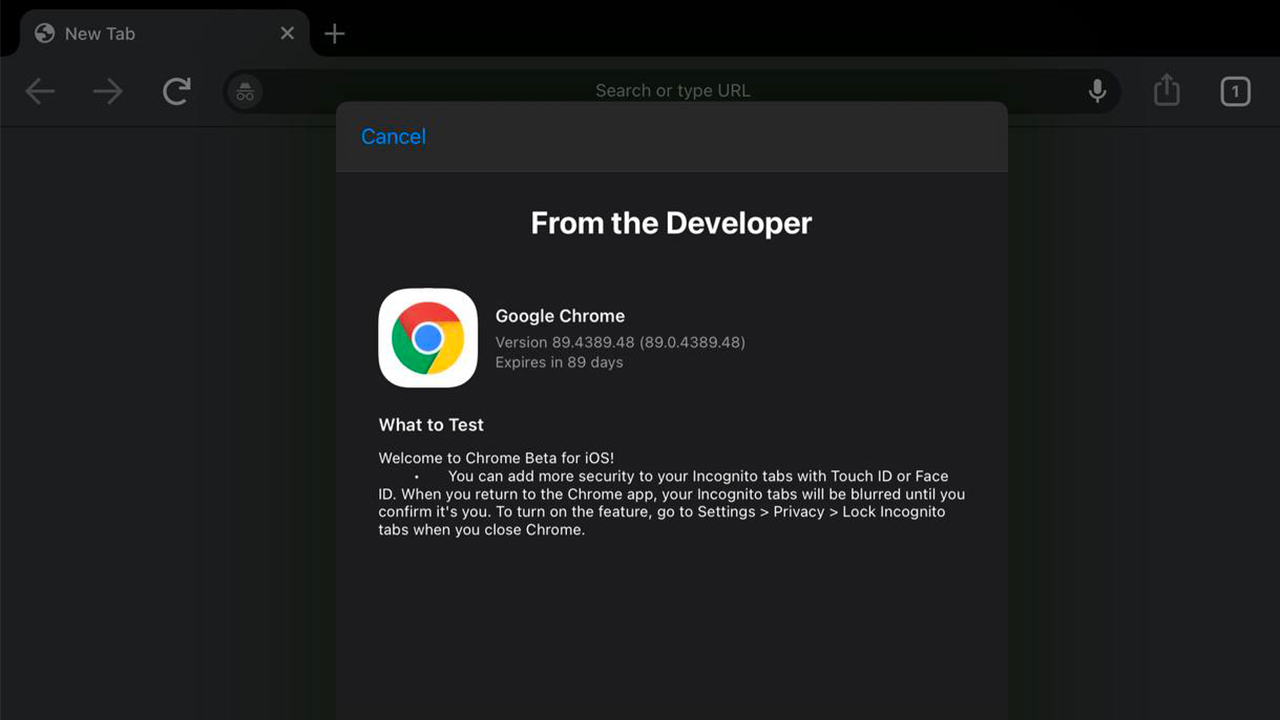Viewport: 1280px width, 720px height.
Task: Select the New Tab tab
Action: (x=165, y=33)
